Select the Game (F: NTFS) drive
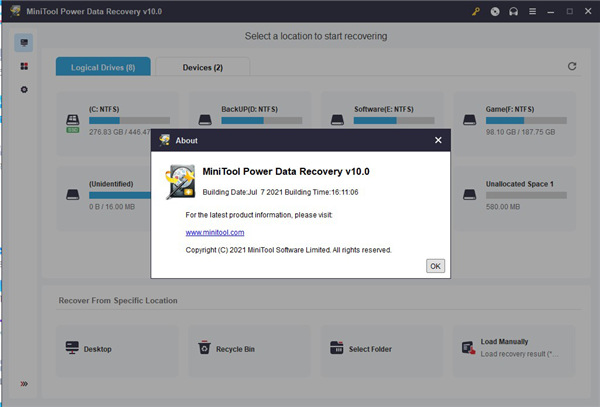Image resolution: width=600 pixels, height=407 pixels. pos(515,118)
